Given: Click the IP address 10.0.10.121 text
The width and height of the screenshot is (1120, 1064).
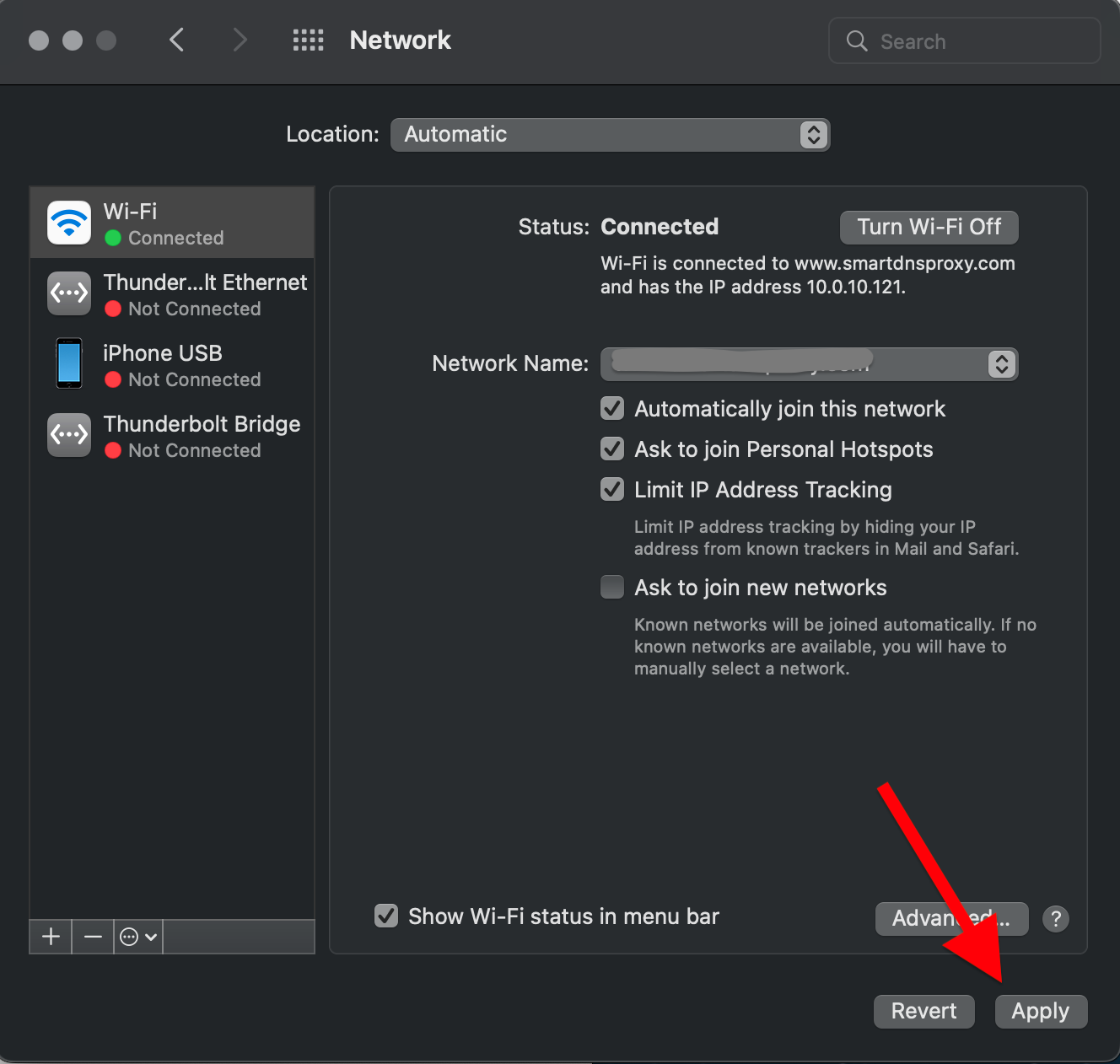Looking at the screenshot, I should click(x=855, y=287).
